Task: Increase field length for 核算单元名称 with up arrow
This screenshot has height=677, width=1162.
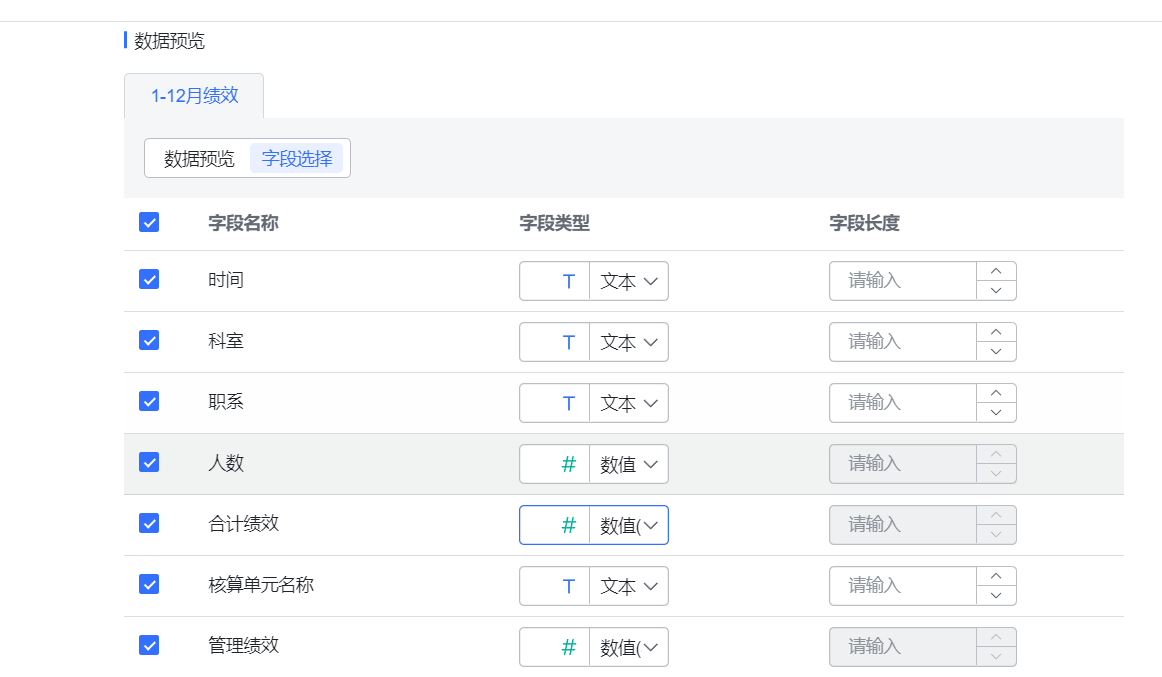Action: pyautogui.click(x=996, y=576)
